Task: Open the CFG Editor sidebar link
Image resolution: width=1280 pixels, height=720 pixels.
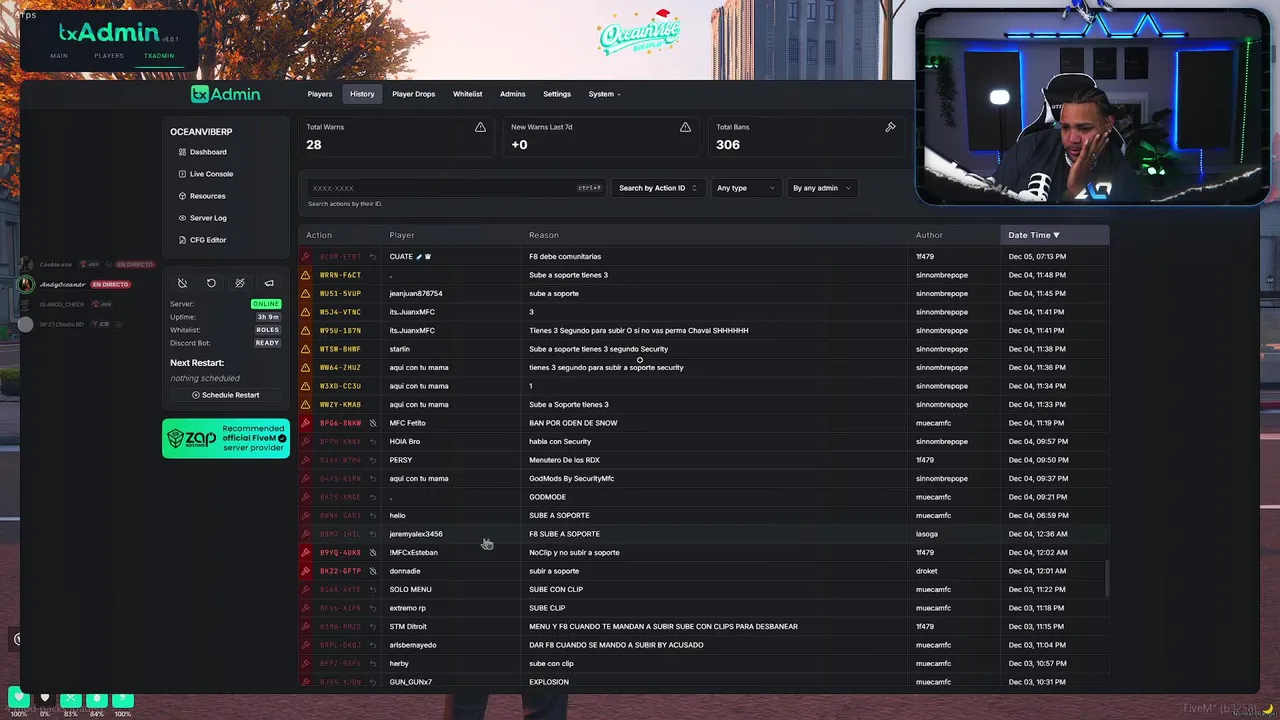Action: click(x=208, y=240)
